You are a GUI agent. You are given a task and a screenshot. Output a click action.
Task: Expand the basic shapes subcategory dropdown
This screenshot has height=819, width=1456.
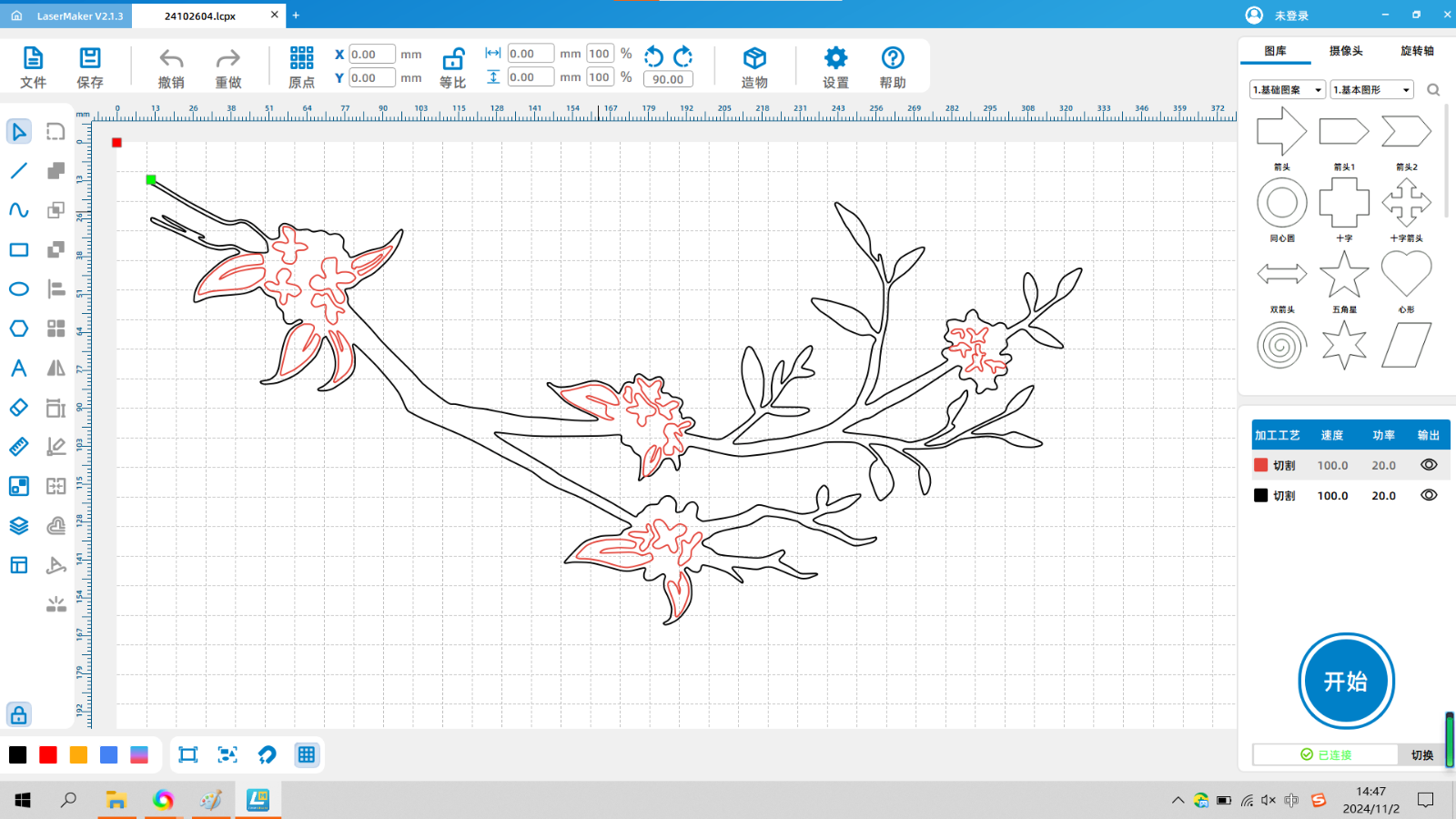(x=1371, y=89)
